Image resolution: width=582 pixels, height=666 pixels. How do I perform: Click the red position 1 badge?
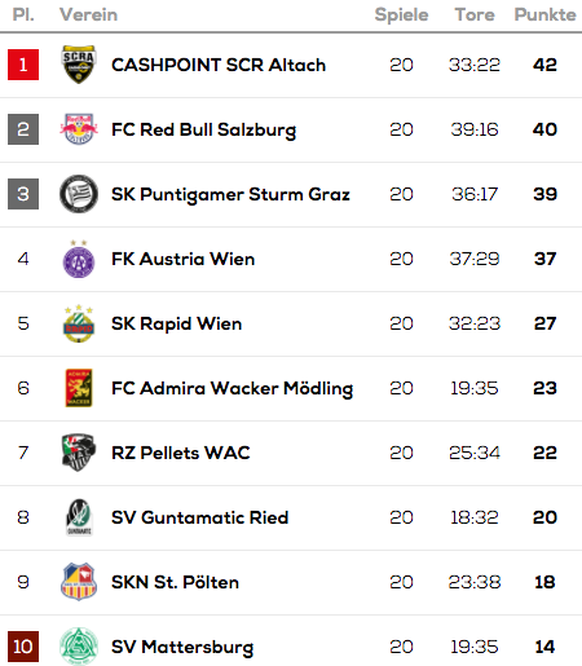click(23, 65)
